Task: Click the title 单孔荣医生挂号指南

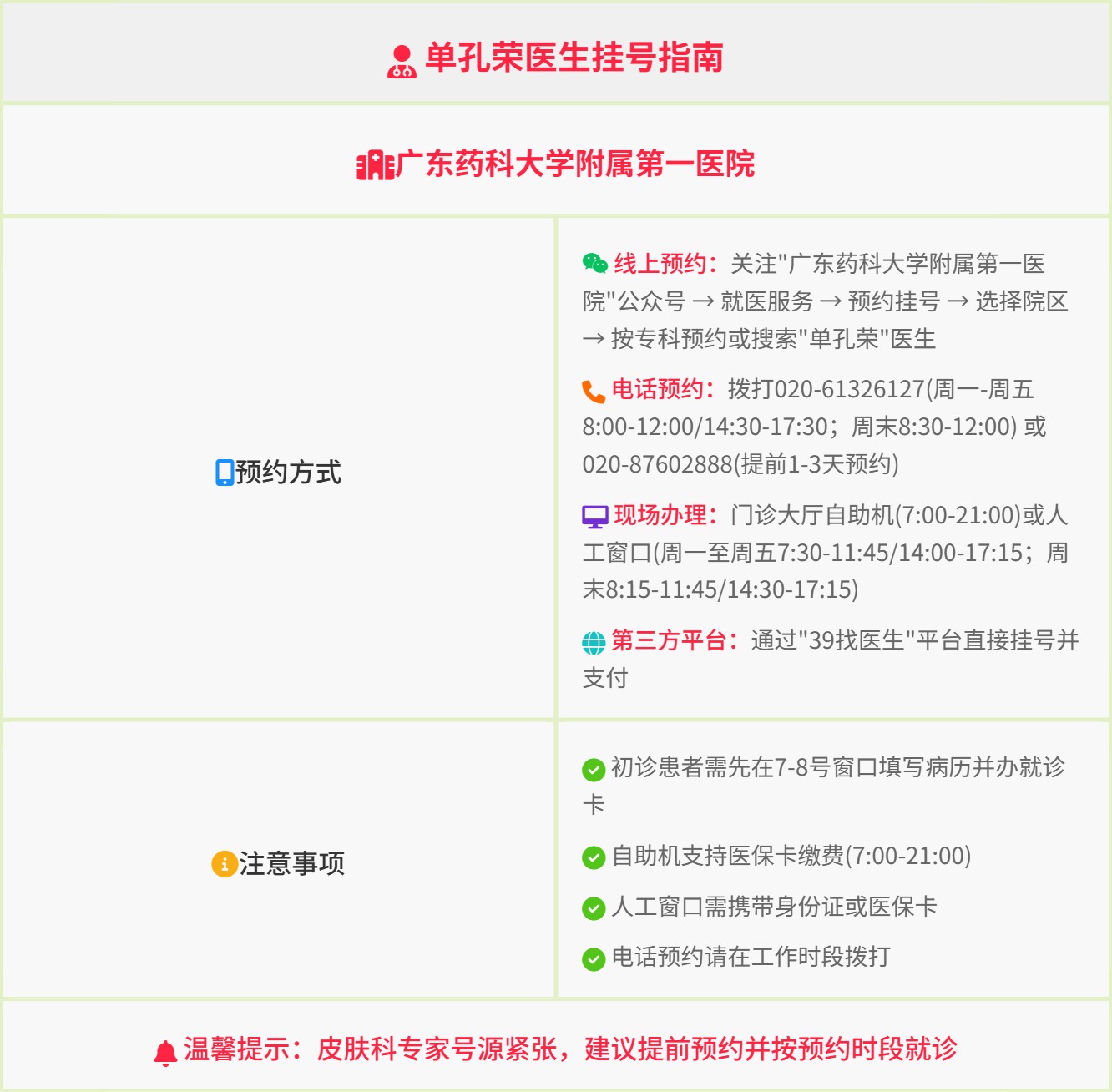Action: [574, 58]
